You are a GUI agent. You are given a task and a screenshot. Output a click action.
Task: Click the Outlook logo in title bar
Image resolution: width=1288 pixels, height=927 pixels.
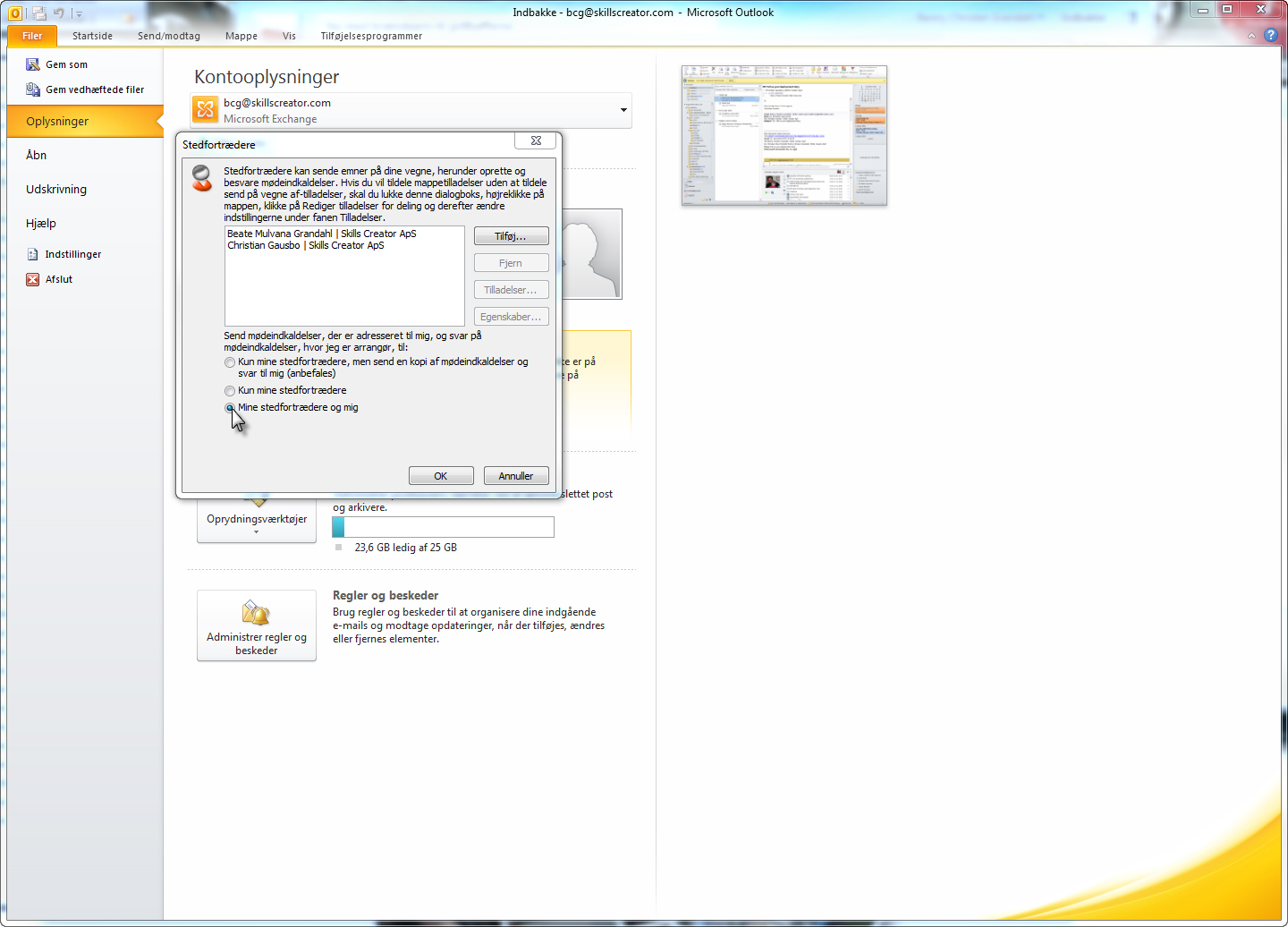[15, 13]
